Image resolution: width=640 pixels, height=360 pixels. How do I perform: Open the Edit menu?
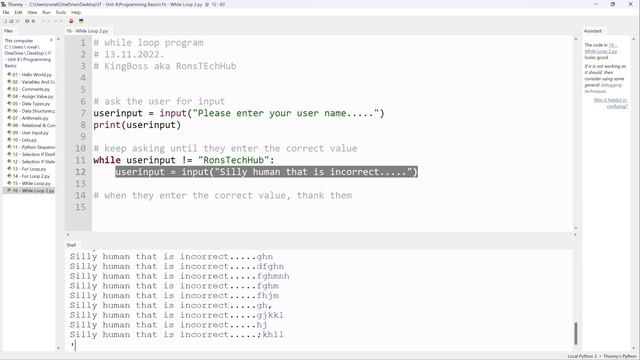tap(19, 13)
